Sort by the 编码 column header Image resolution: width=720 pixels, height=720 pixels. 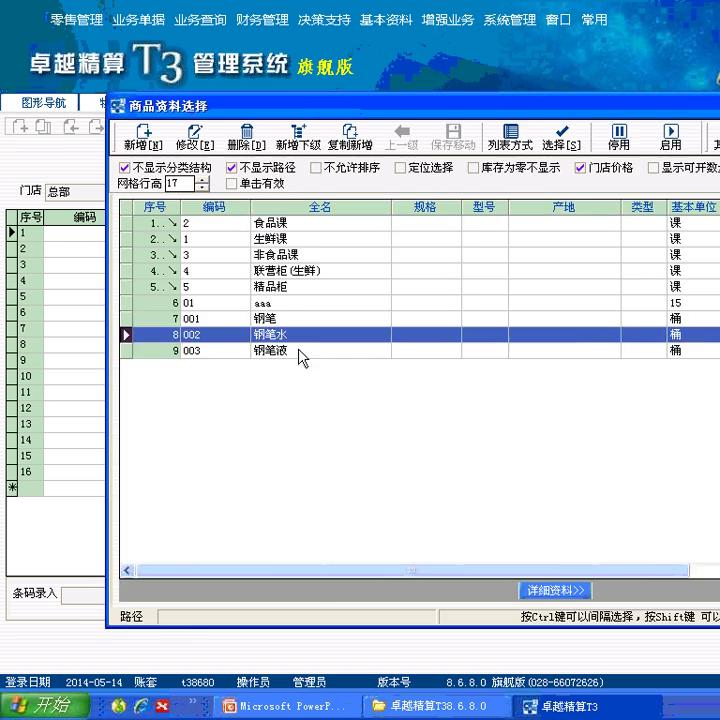pyautogui.click(x=215, y=207)
